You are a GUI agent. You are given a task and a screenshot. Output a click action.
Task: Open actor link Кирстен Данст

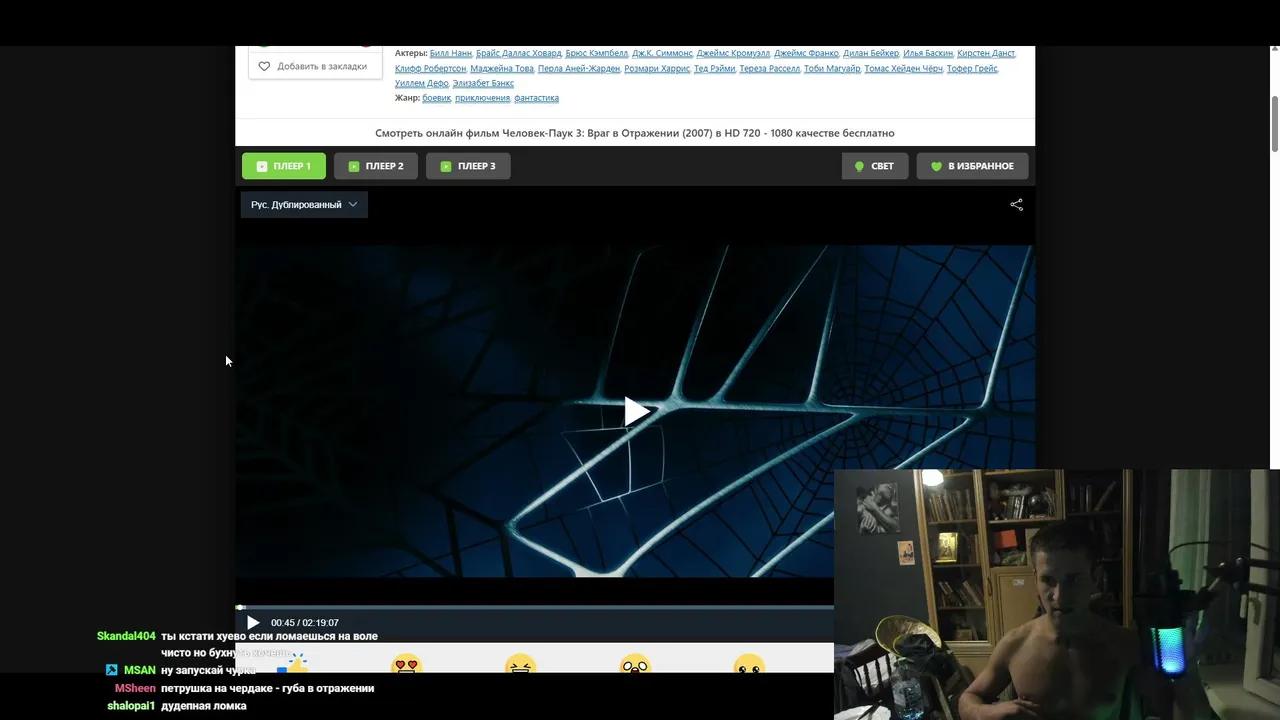[986, 53]
